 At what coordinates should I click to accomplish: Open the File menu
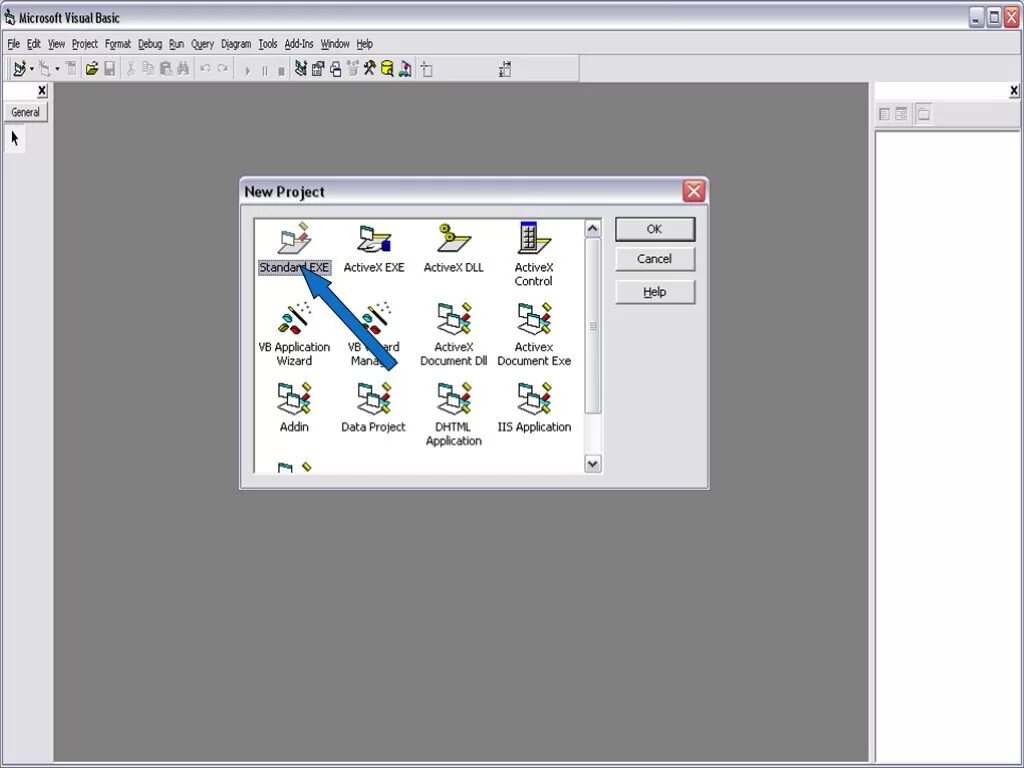coord(14,44)
